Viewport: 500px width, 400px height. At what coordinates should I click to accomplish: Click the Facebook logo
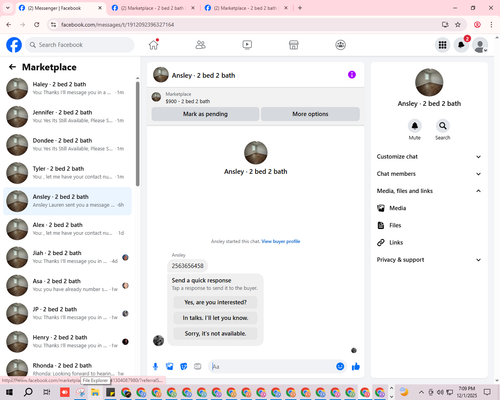[x=14, y=45]
